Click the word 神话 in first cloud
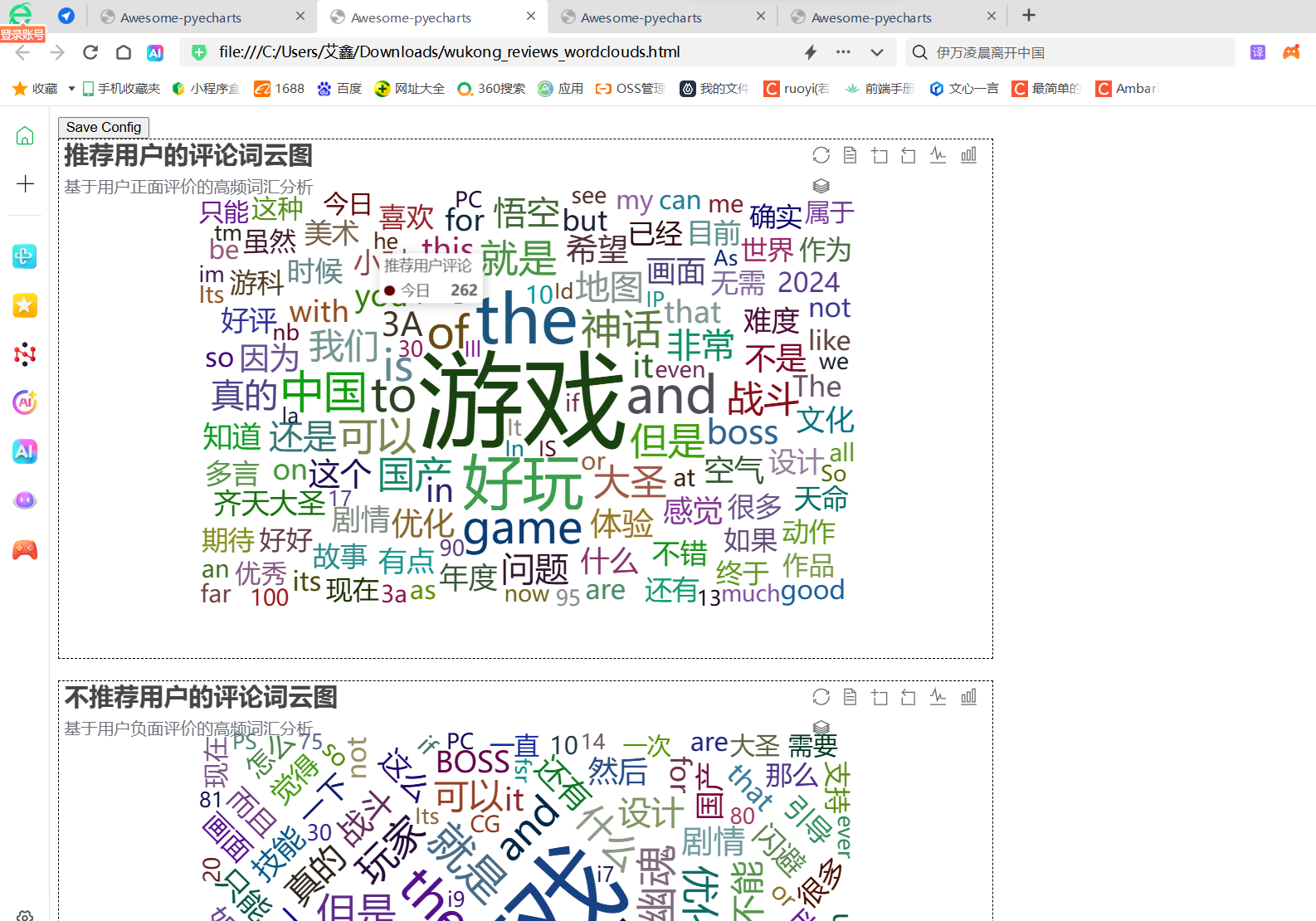1316x921 pixels. coord(621,329)
